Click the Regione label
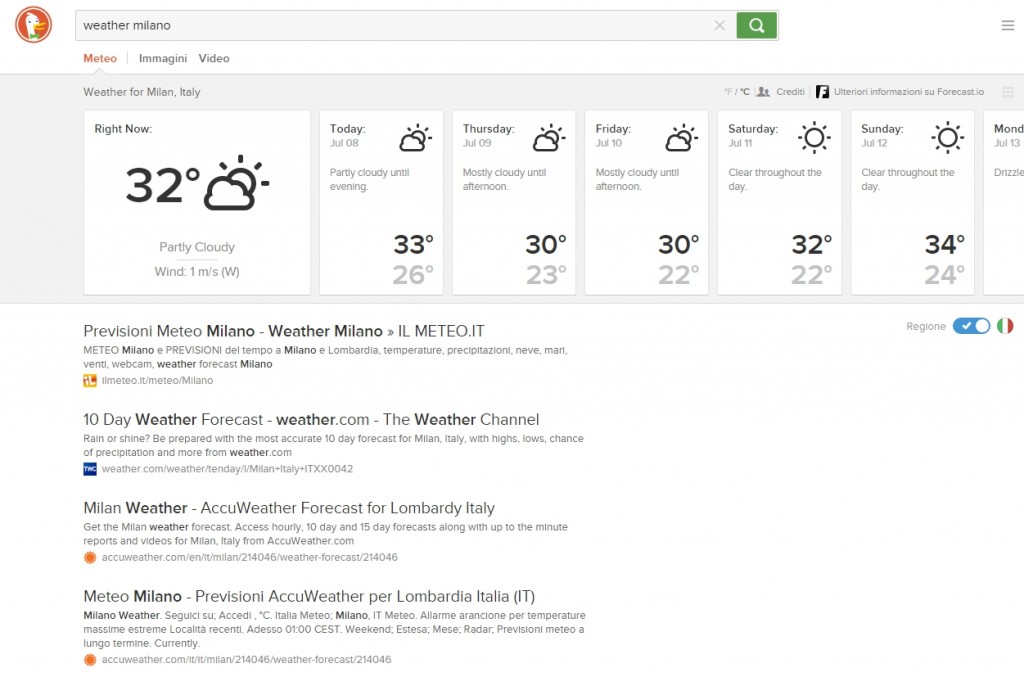This screenshot has width=1024, height=677. (925, 326)
